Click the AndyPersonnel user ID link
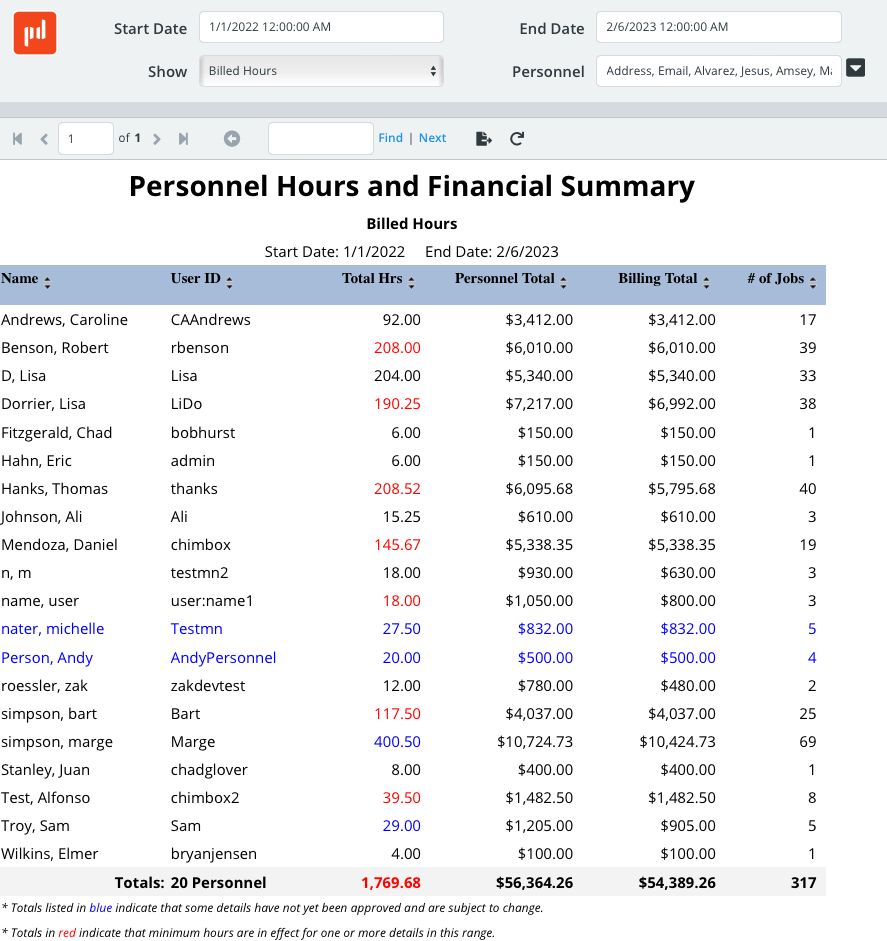The height and width of the screenshot is (941, 887). (x=223, y=658)
